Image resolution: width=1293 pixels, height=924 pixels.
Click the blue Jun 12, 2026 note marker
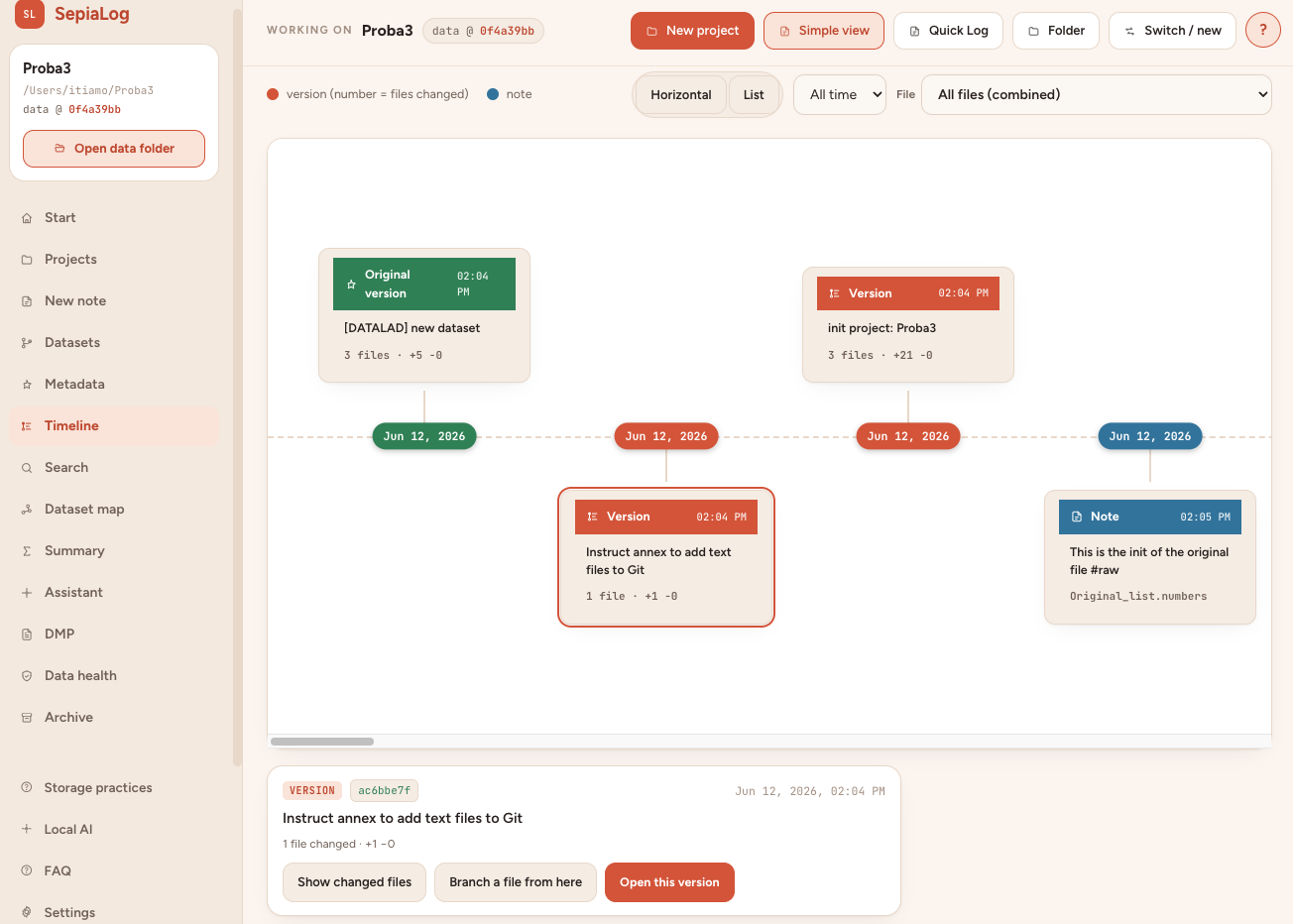point(1150,436)
